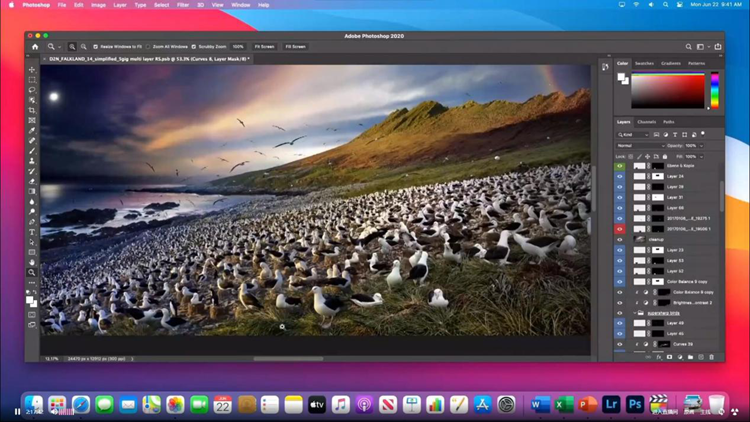Image resolution: width=750 pixels, height=422 pixels.
Task: Hide the Layer 31 layer visibility
Action: [x=619, y=198]
